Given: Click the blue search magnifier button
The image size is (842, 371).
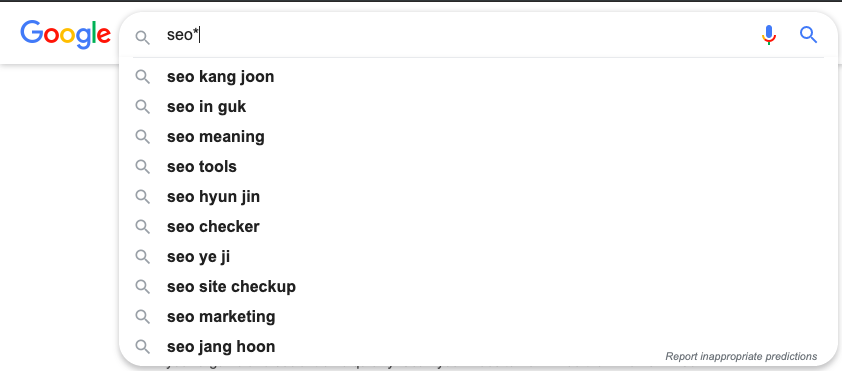Looking at the screenshot, I should pos(808,35).
